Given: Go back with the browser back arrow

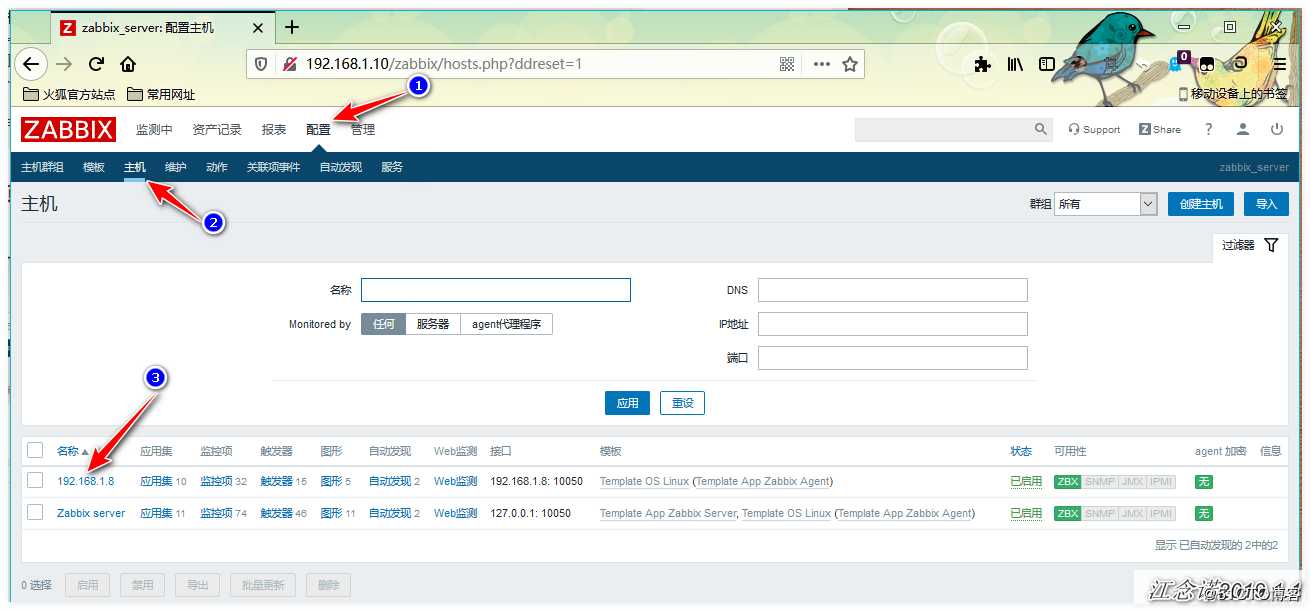Looking at the screenshot, I should [31, 64].
